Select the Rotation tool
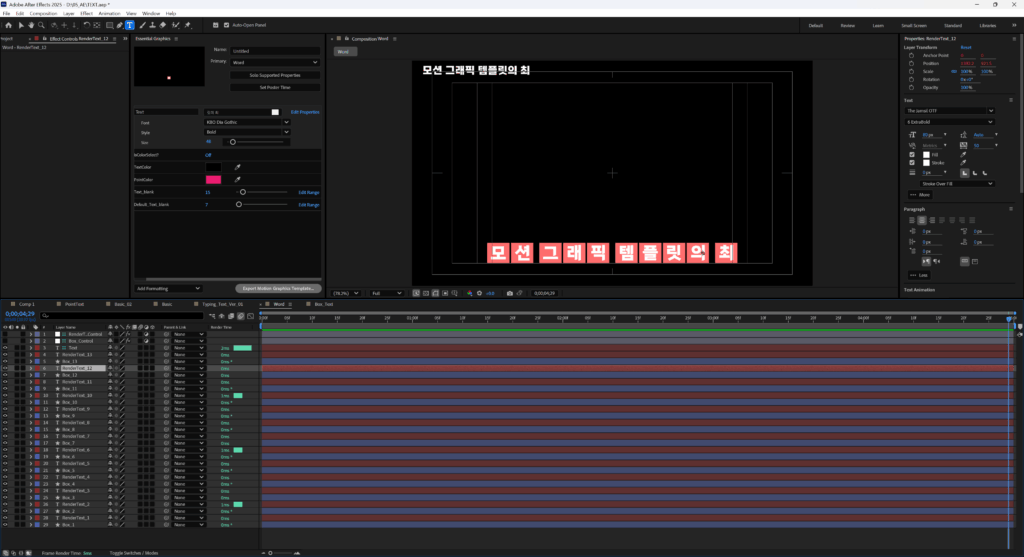The image size is (1024, 557). point(86,25)
